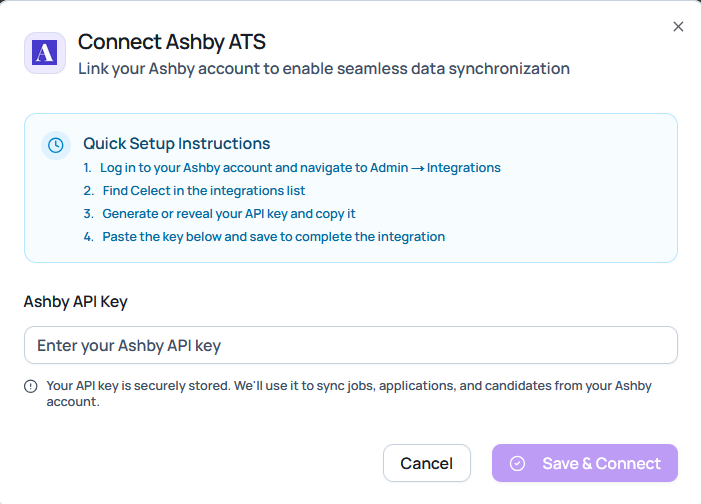Viewport: 701px width, 504px height.
Task: Click the Ashby "A" logo icon
Action: click(45, 53)
